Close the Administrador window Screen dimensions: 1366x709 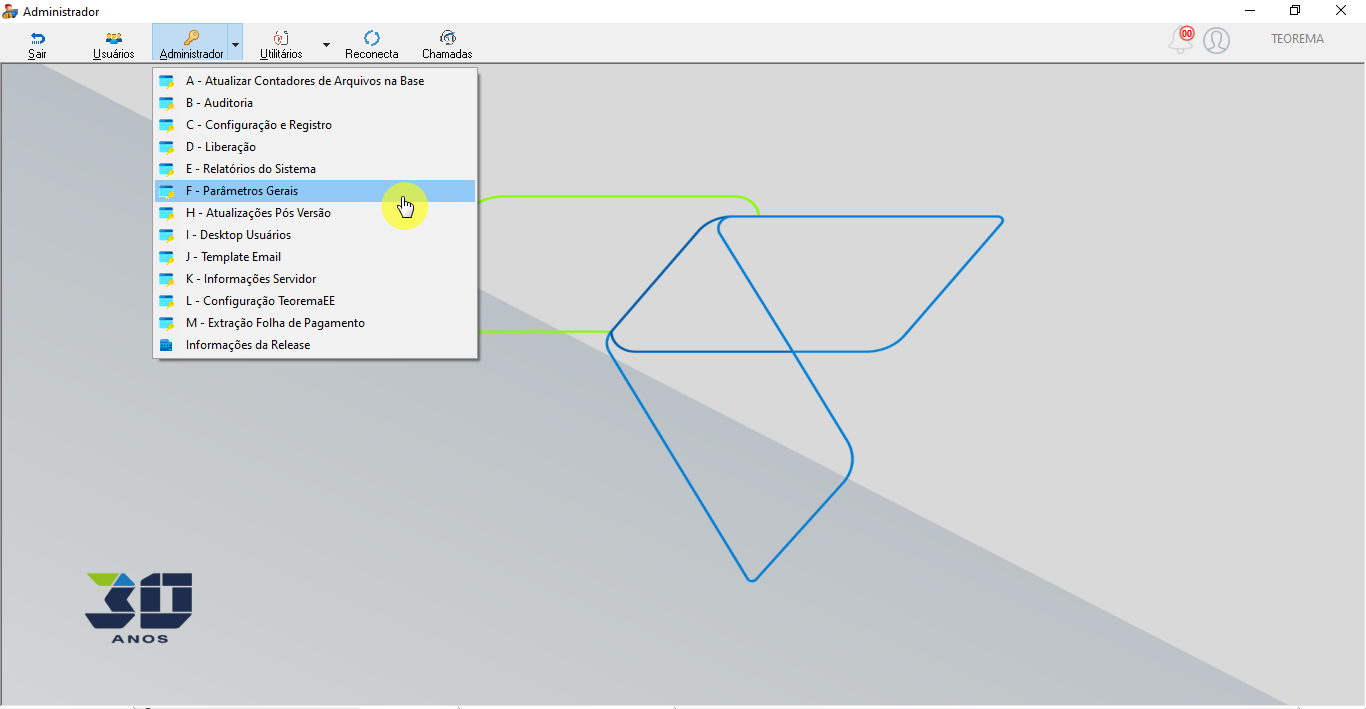click(1341, 10)
